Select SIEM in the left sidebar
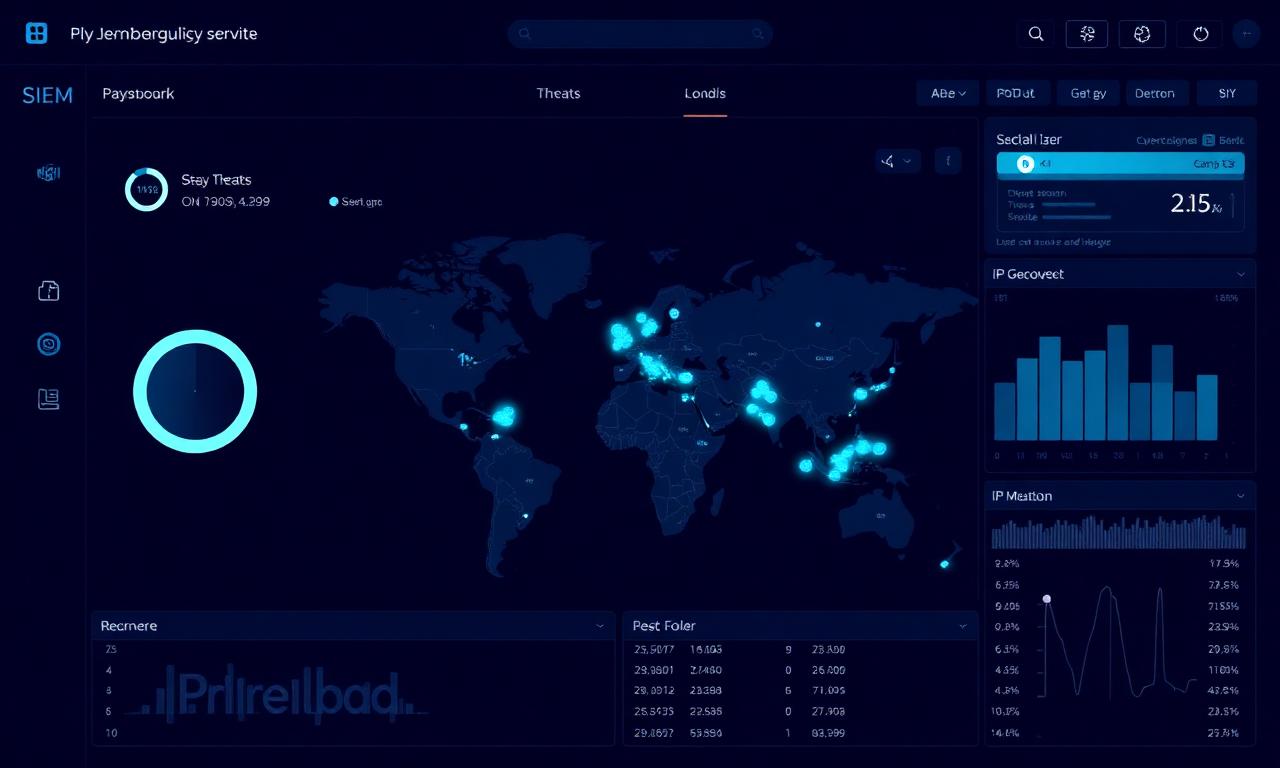 47,95
